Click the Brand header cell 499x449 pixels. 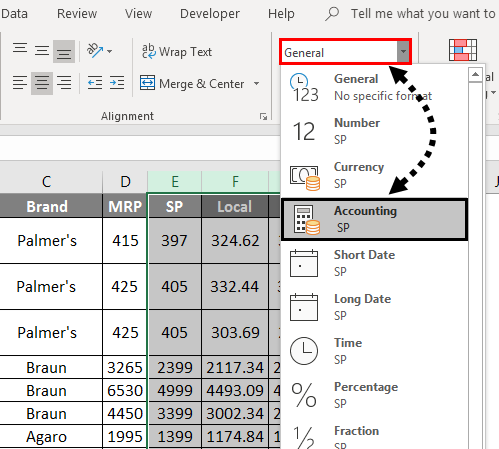[51, 206]
